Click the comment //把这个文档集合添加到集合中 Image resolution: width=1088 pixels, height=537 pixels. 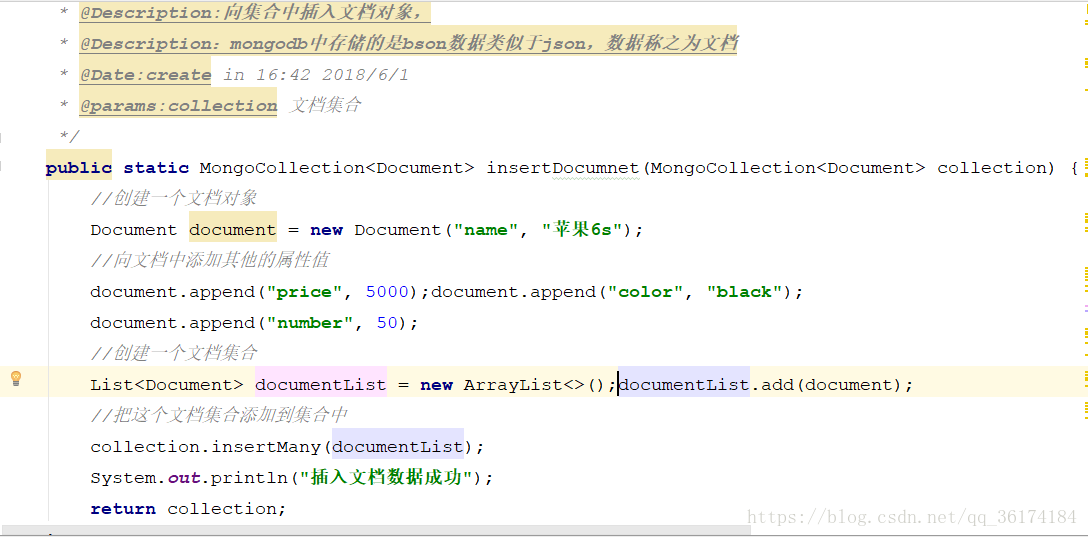[x=219, y=415]
